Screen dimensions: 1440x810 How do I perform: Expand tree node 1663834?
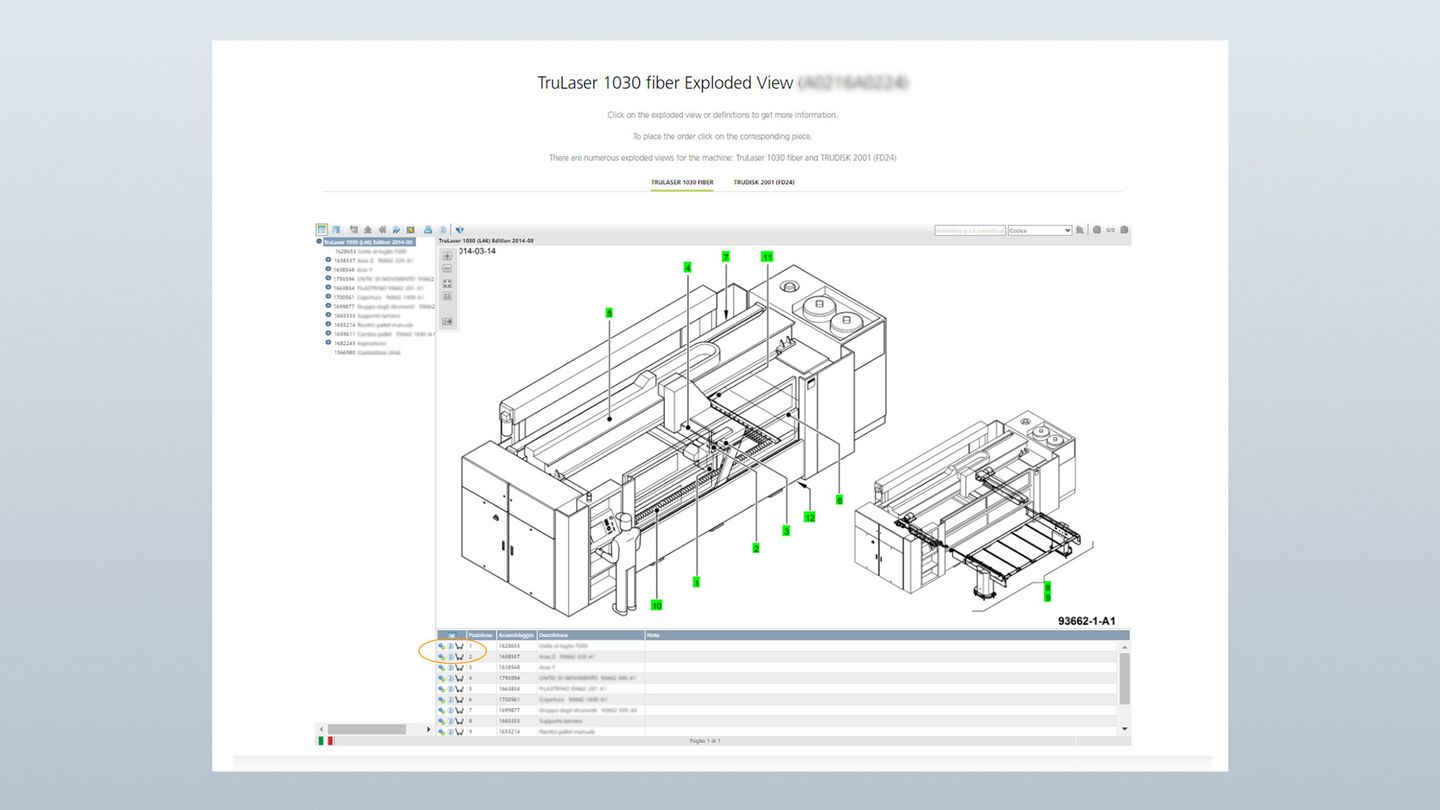point(328,287)
